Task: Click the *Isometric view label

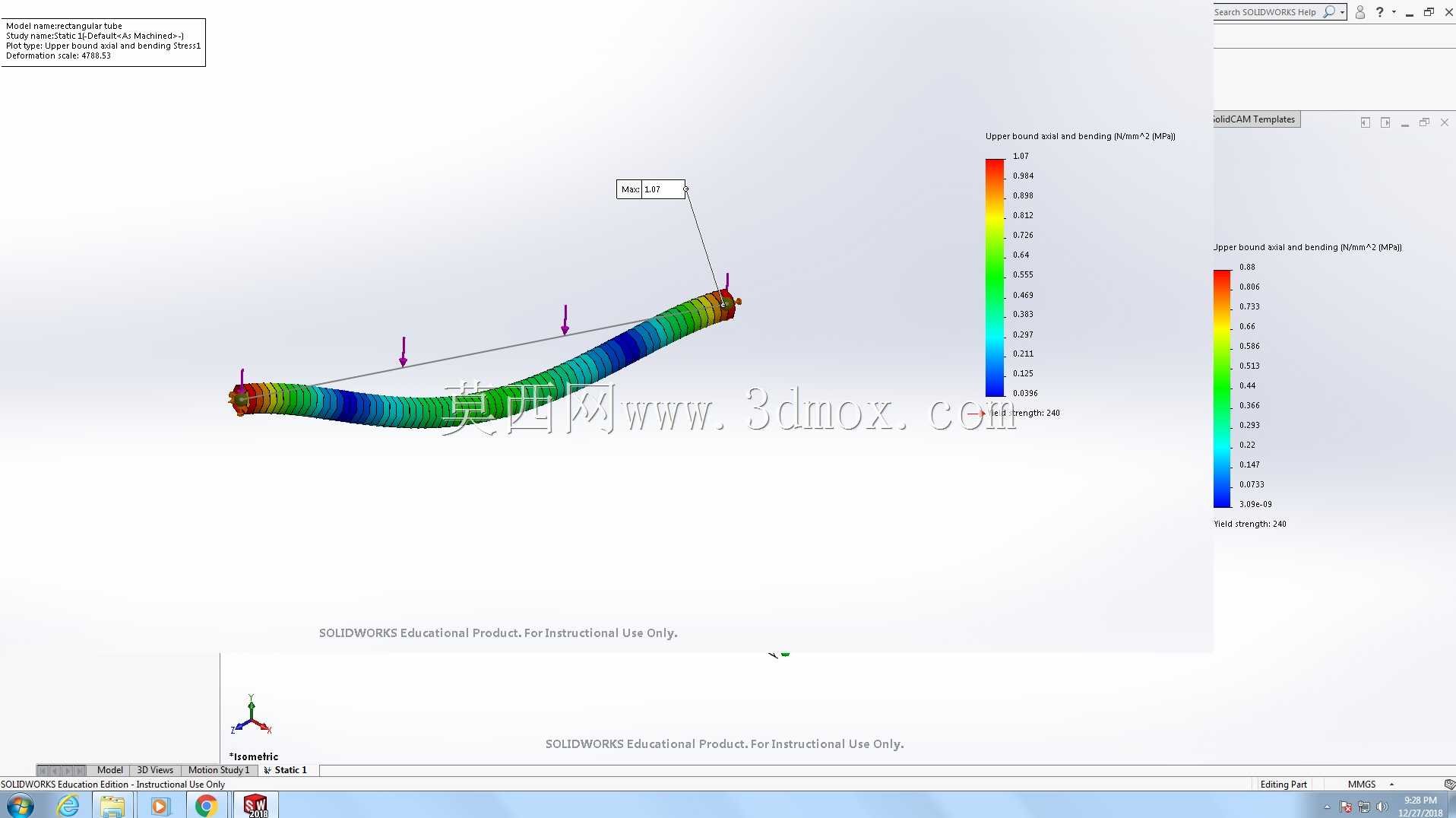Action: (x=254, y=756)
